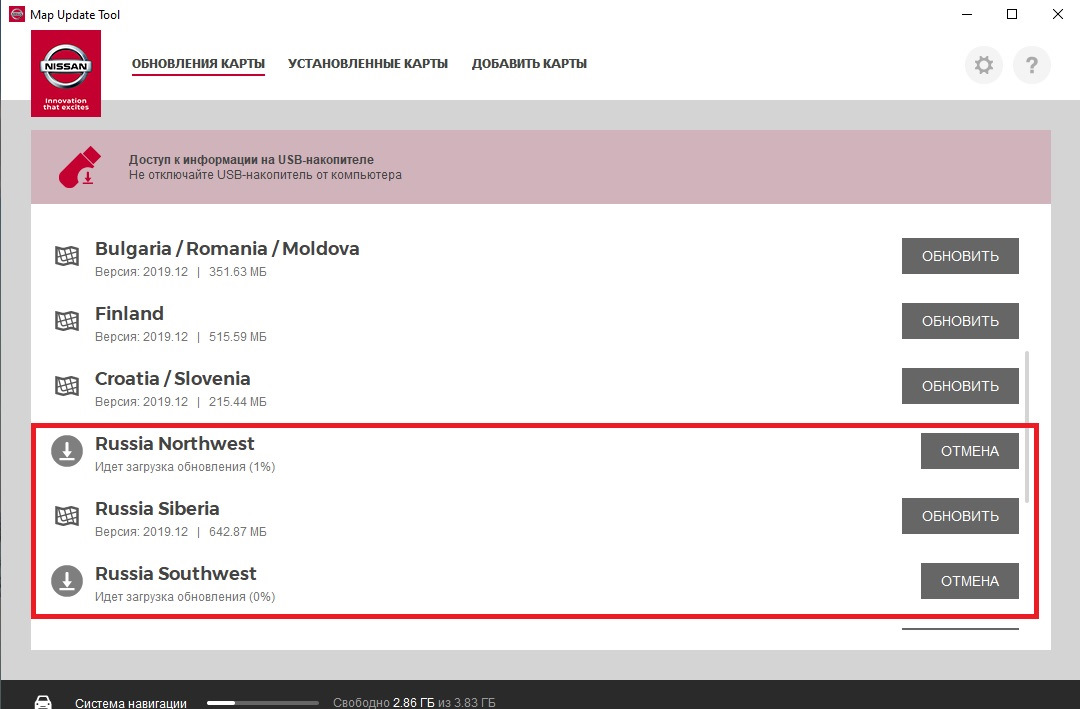Select the Finland map title
Screen dimensions: 1080x709
tap(129, 314)
